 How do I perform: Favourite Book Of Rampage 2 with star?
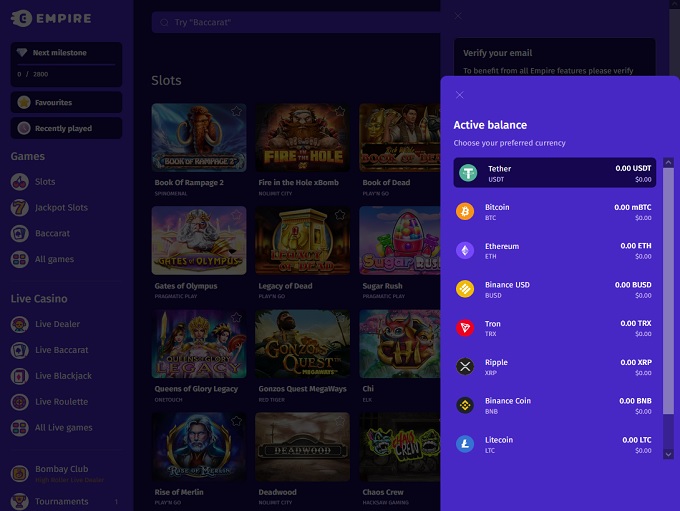pyautogui.click(x=236, y=111)
